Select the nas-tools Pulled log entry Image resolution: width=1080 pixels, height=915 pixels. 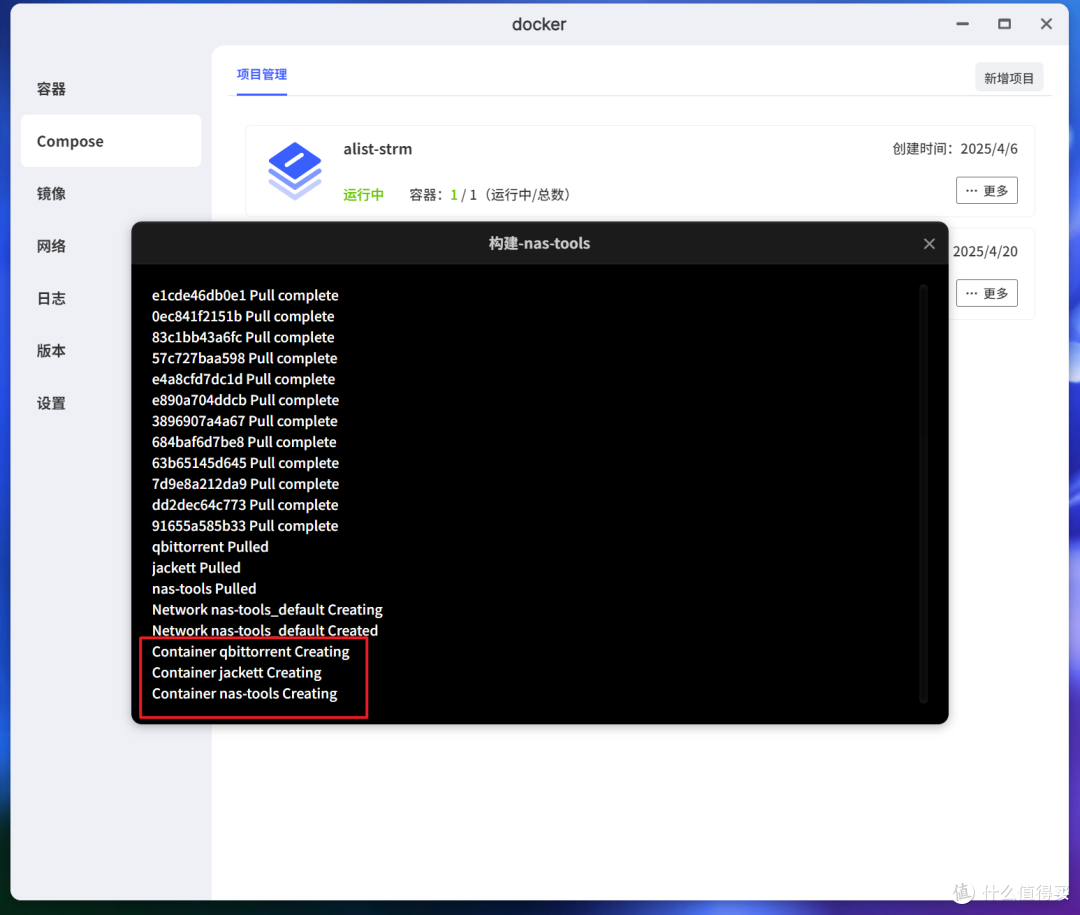pyautogui.click(x=204, y=588)
